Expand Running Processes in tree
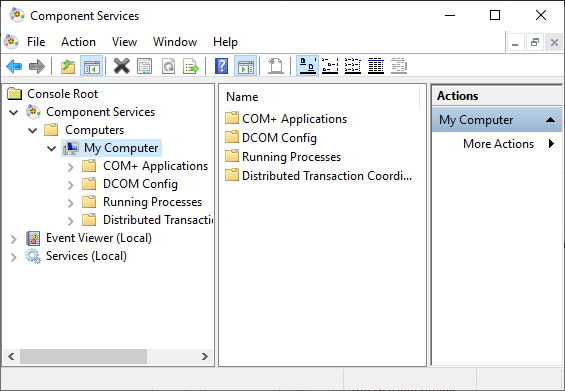Screen dimensions: 565x391 [x=71, y=203]
